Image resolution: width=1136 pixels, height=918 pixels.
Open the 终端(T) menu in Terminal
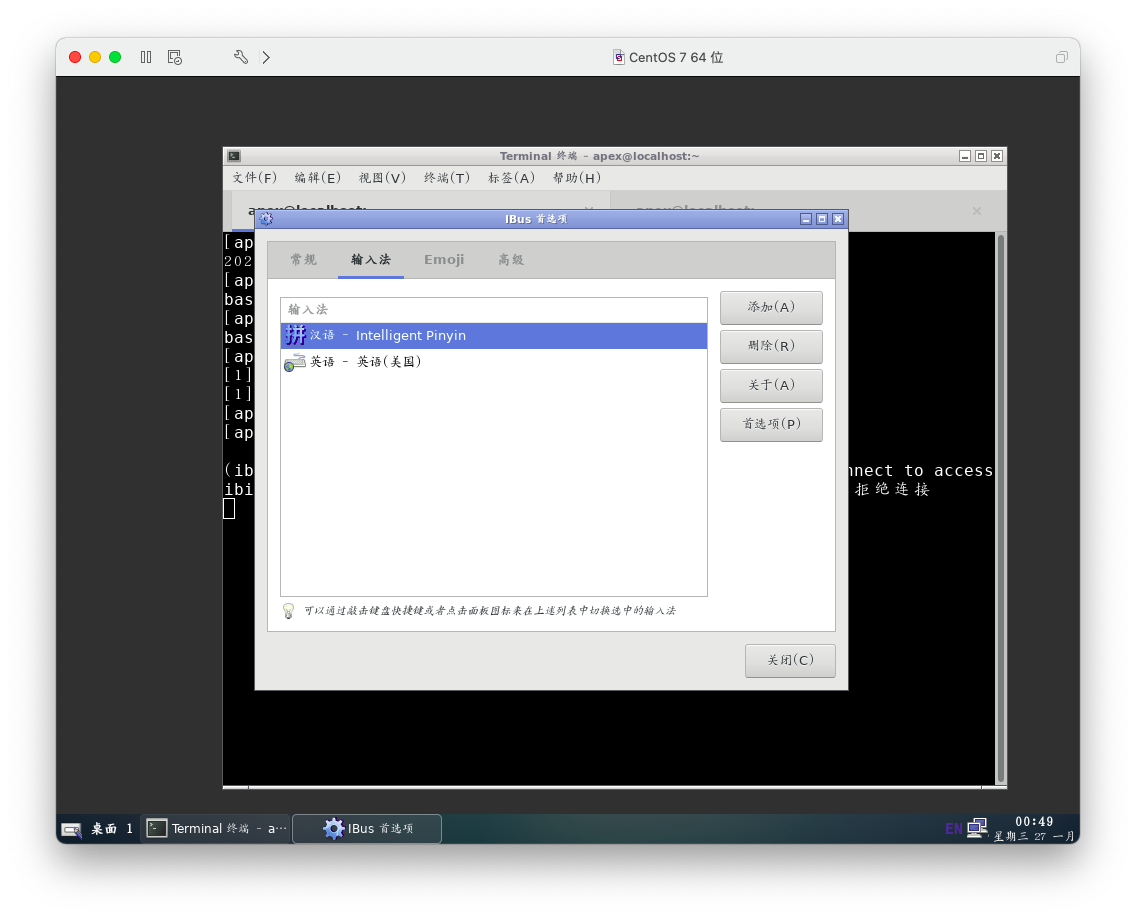pyautogui.click(x=446, y=178)
